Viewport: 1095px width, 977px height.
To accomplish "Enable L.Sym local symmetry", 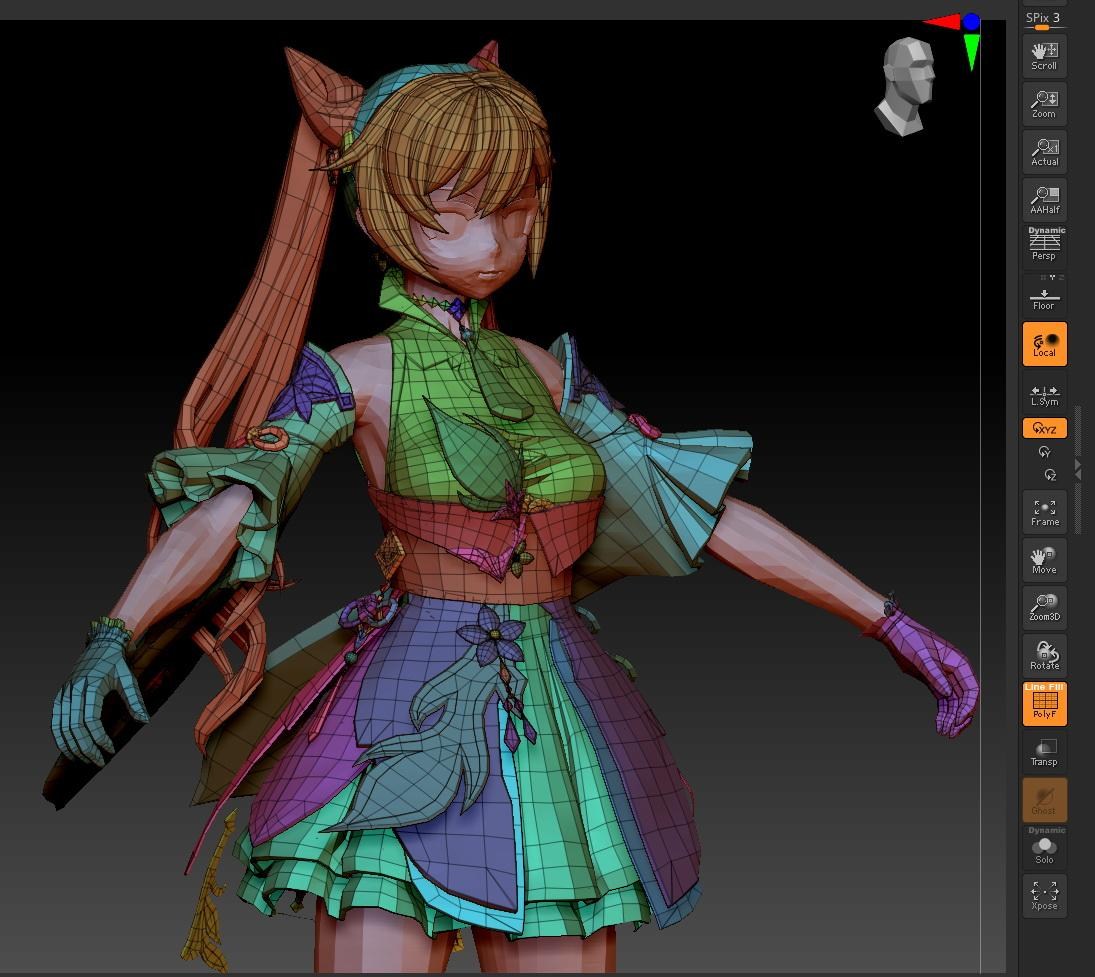I will pos(1044,395).
